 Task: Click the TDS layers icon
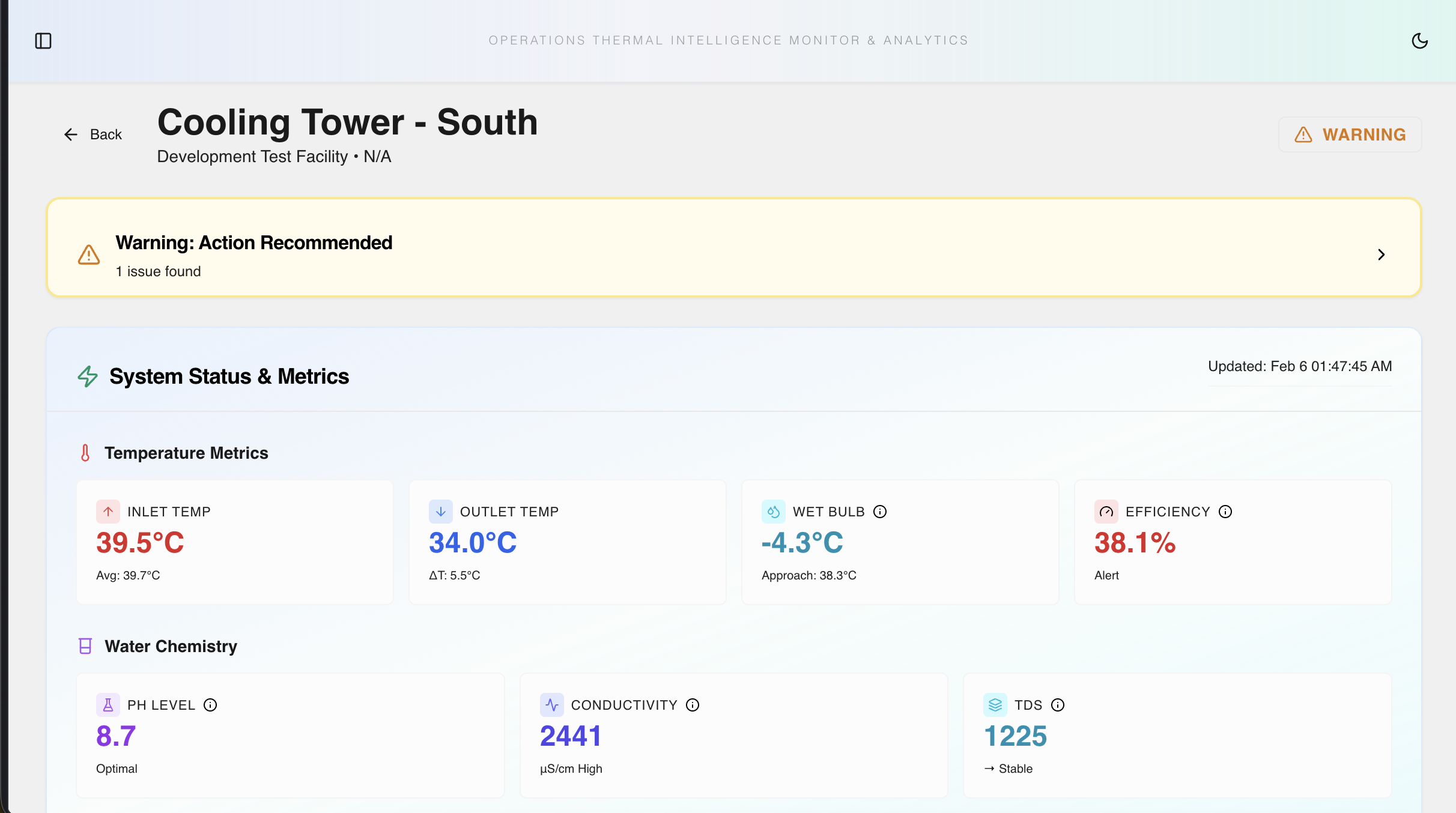pyautogui.click(x=995, y=705)
